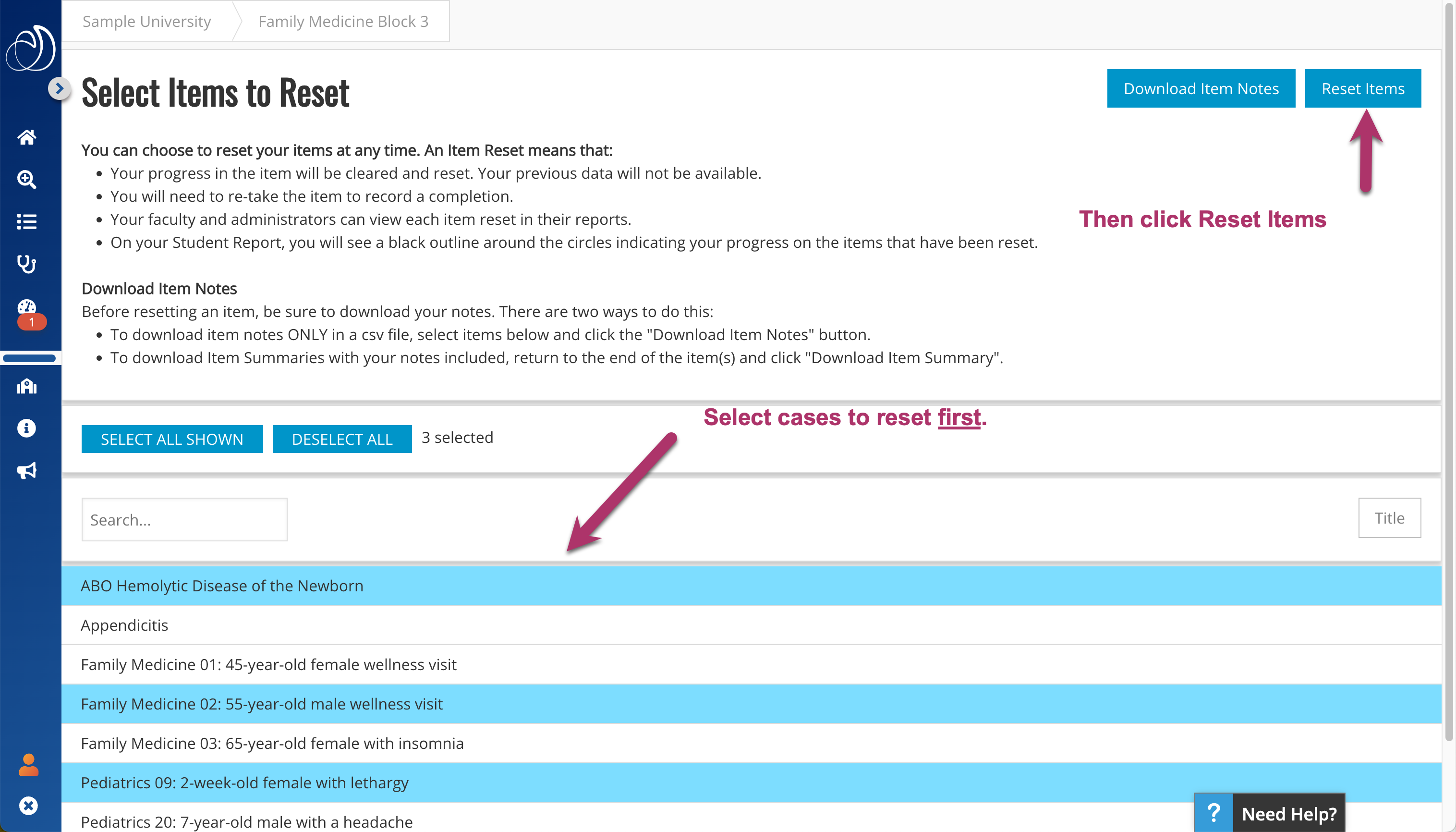Image resolution: width=1456 pixels, height=832 pixels.
Task: Open the info circle icon in sidebar
Action: (x=27, y=428)
